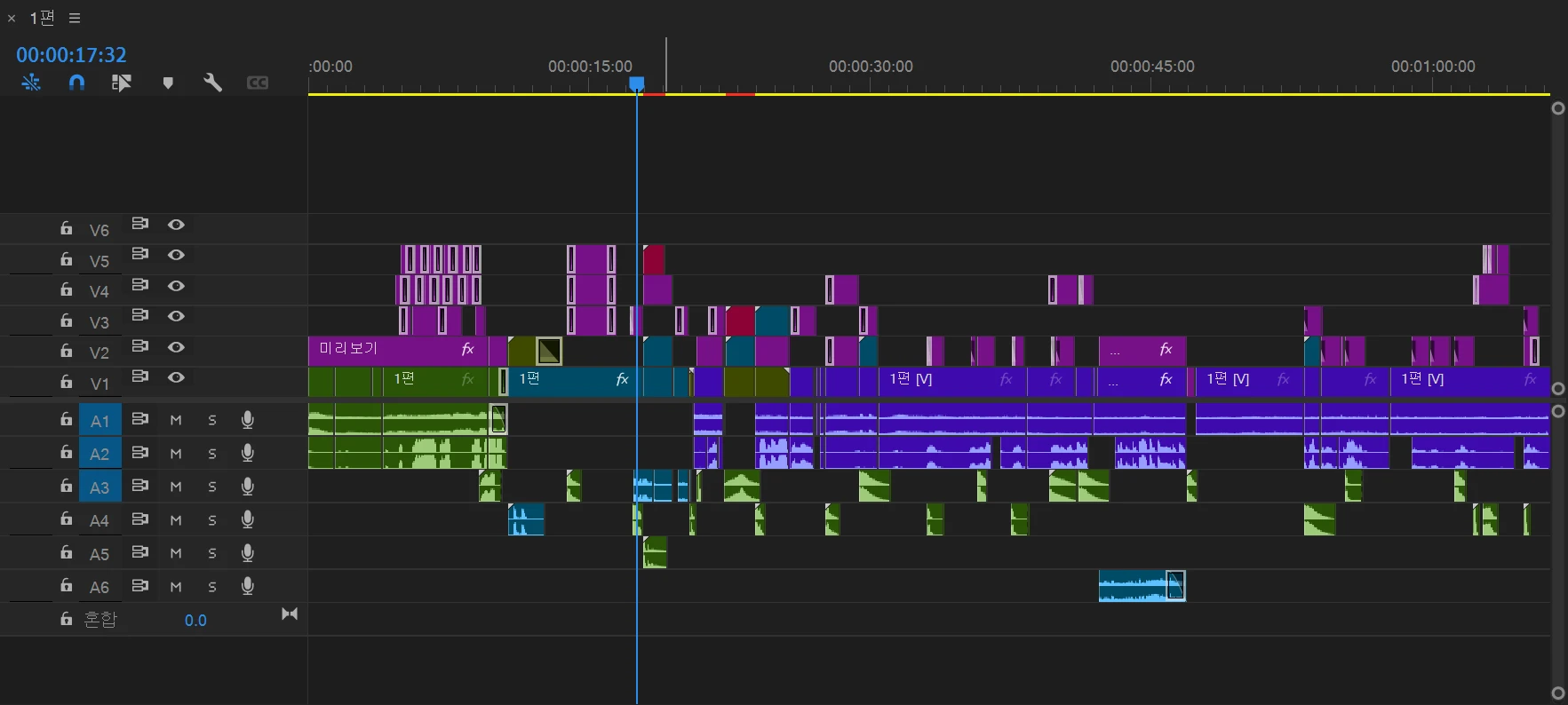Toggle sync lock on V3 track

click(139, 315)
